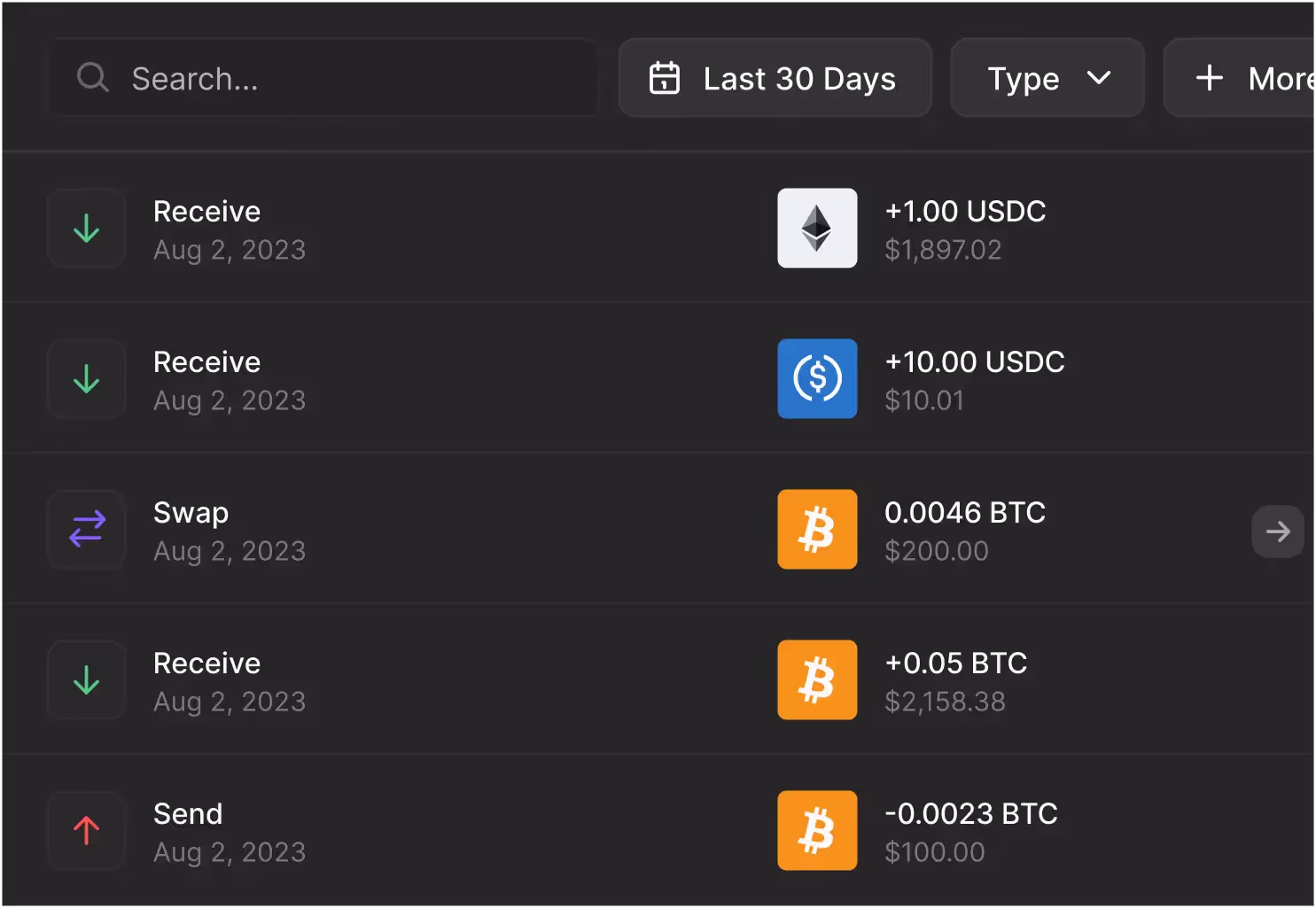Click the Bitcoin icon in Send row

coord(816,831)
